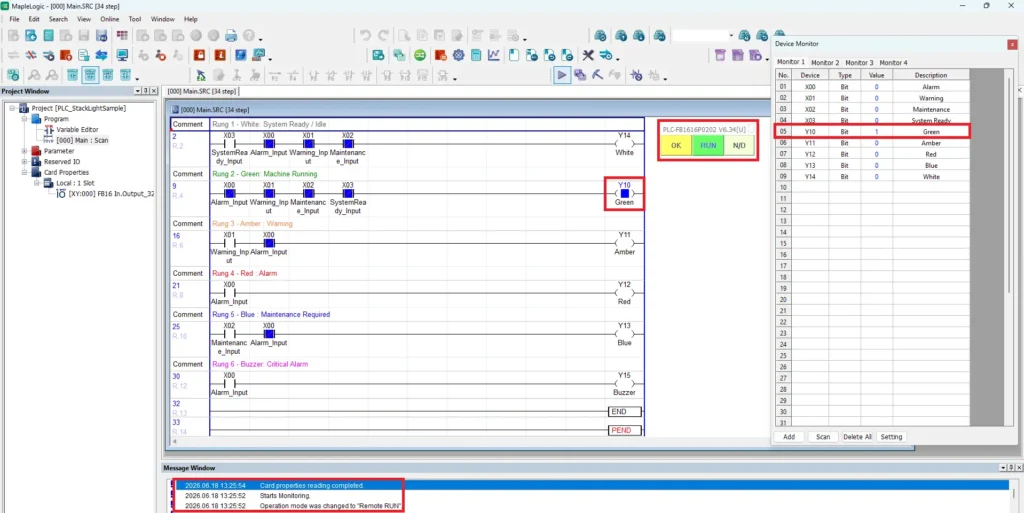Click the blue opposite-arrows transfer icon

point(101,55)
